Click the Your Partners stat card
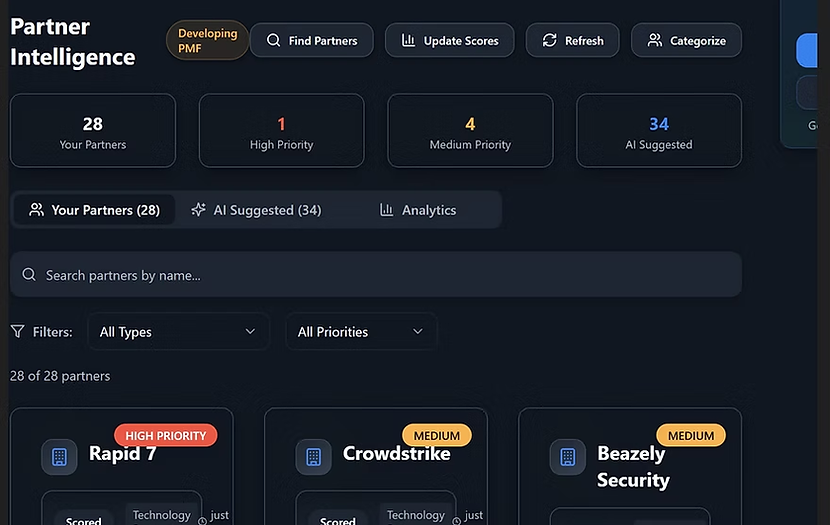This screenshot has width=830, height=525. pos(93,131)
